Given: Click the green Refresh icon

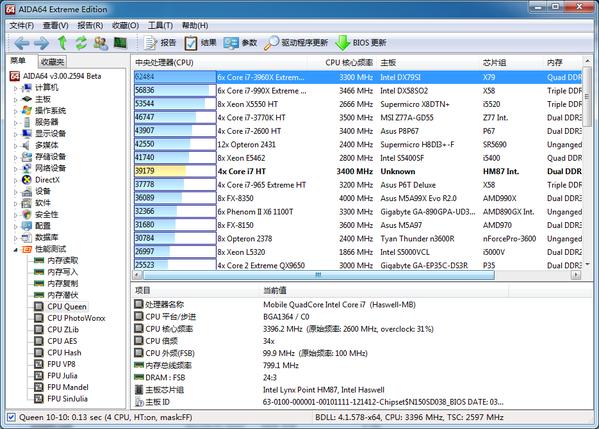Looking at the screenshot, I should (81, 43).
